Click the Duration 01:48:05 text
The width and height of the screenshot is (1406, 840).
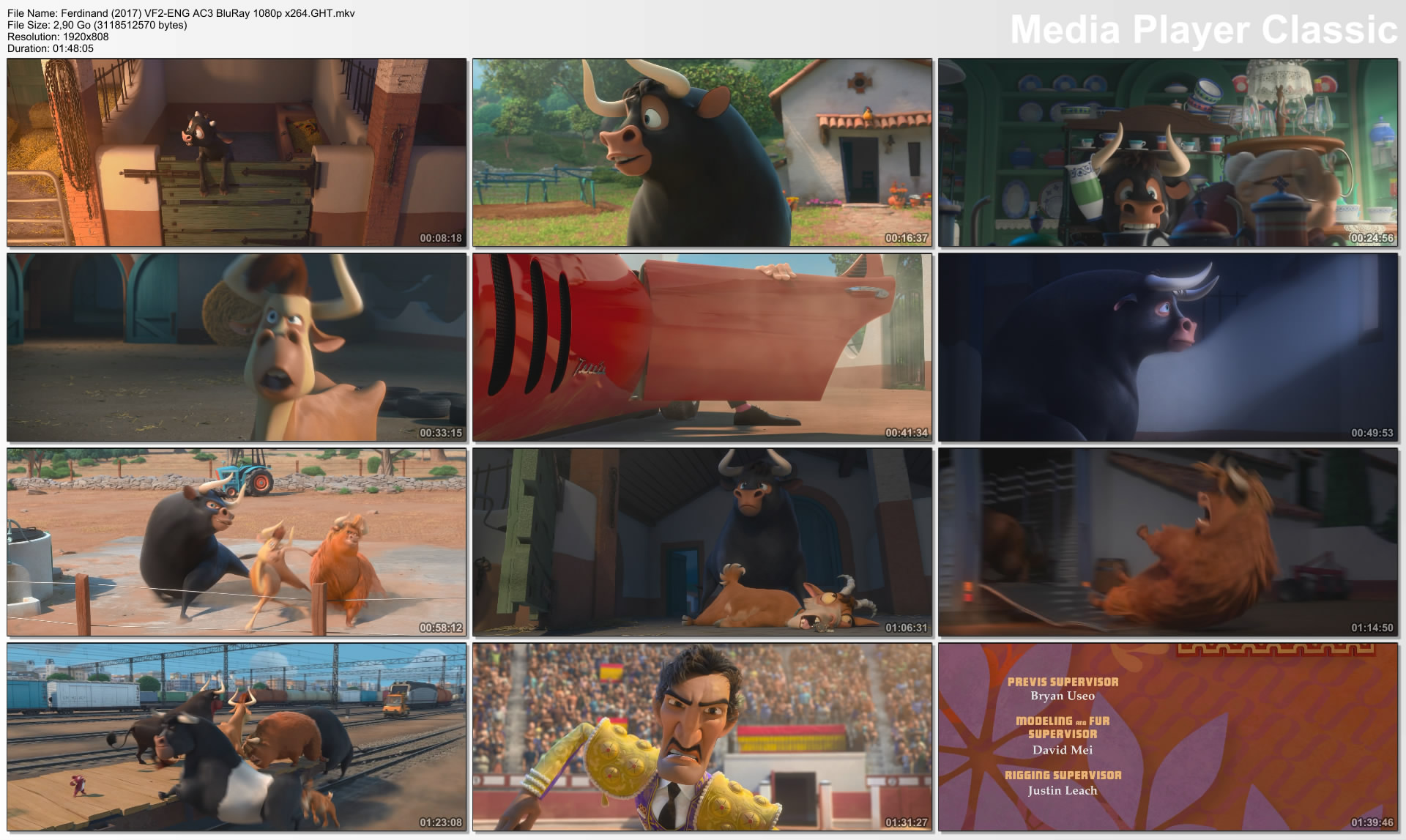tap(51, 48)
